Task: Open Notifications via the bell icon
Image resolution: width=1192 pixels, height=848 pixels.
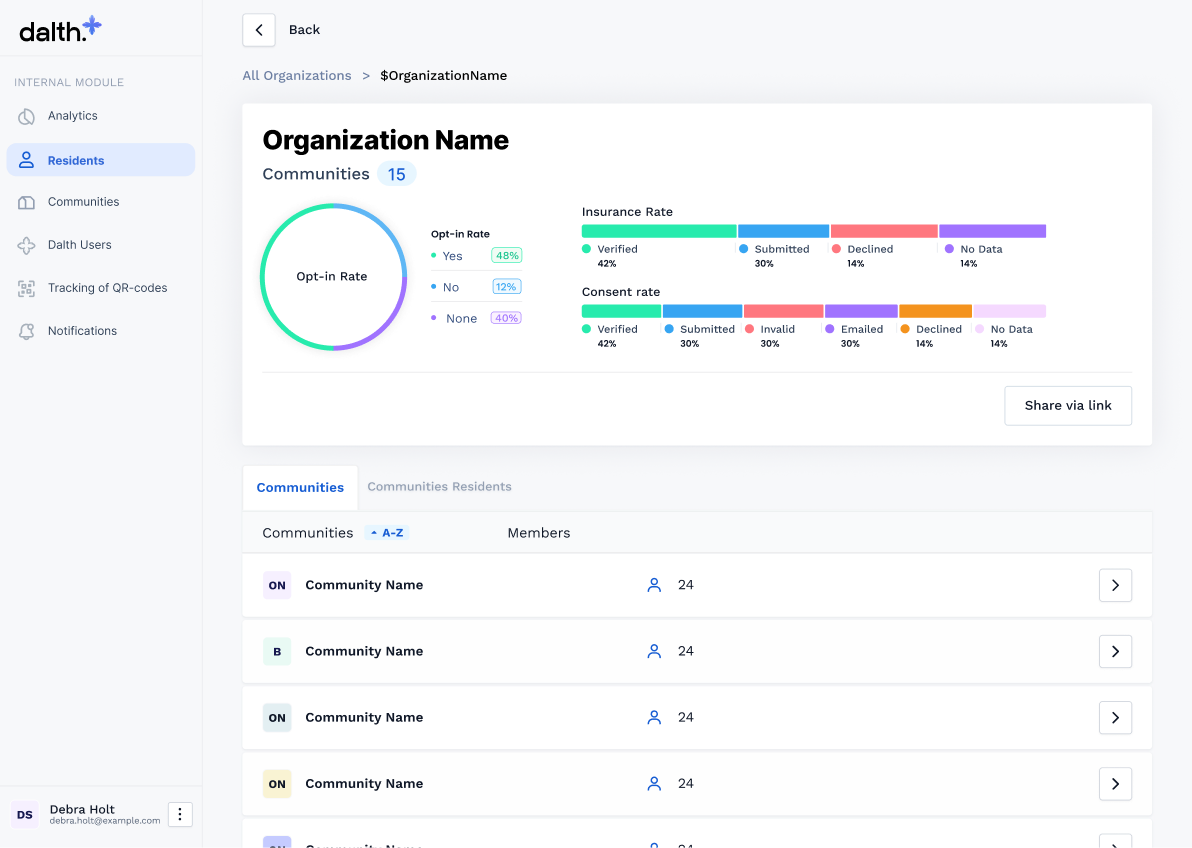Action: point(27,331)
